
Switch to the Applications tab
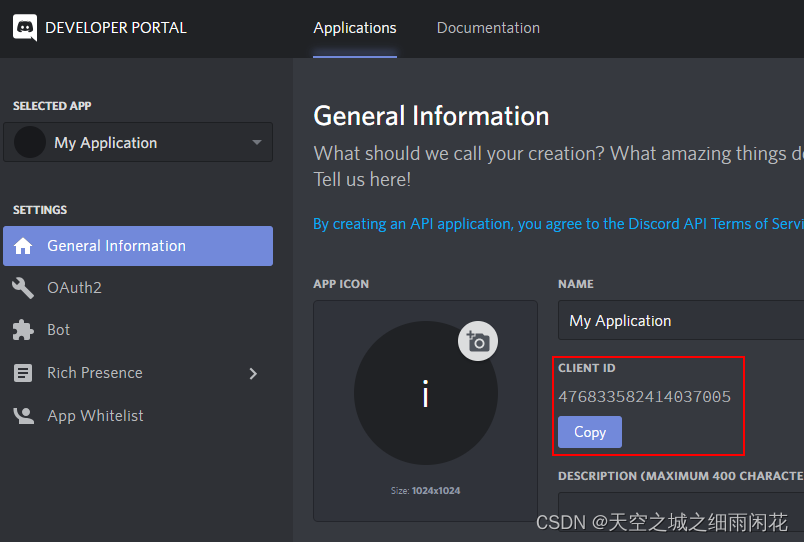(x=355, y=28)
